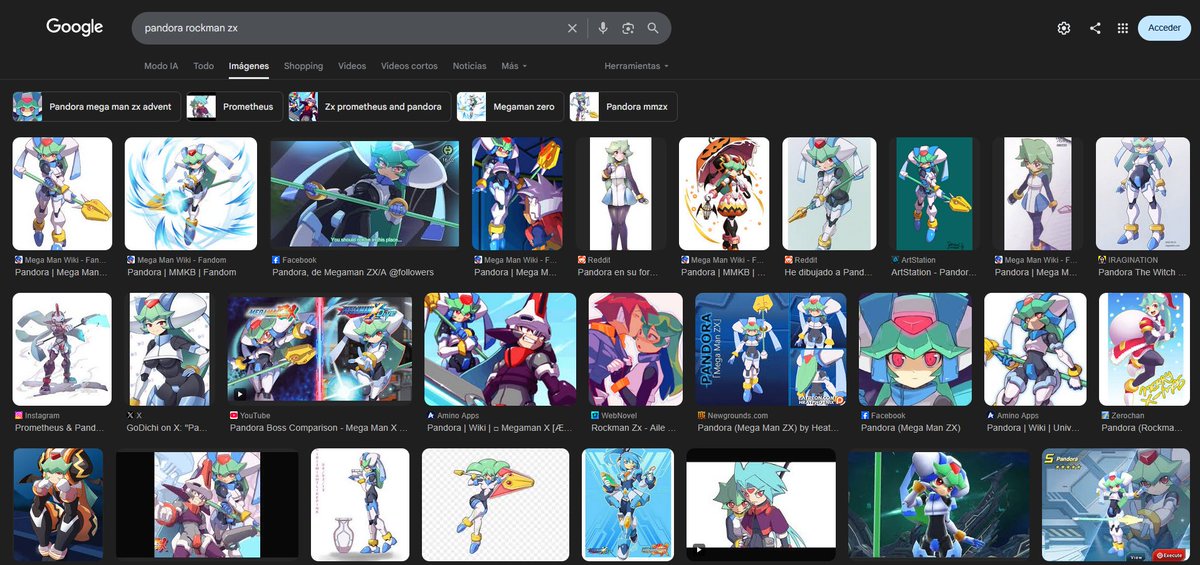The width and height of the screenshot is (1200, 565).
Task: Select Zx prometheus and pandora chip
Action: 370,106
